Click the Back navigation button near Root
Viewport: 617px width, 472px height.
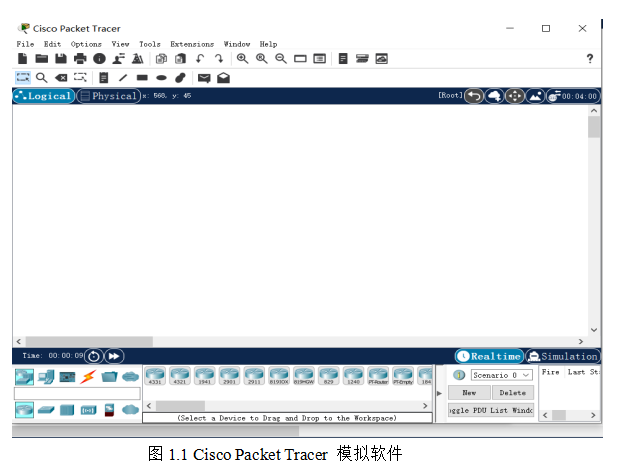[x=474, y=96]
